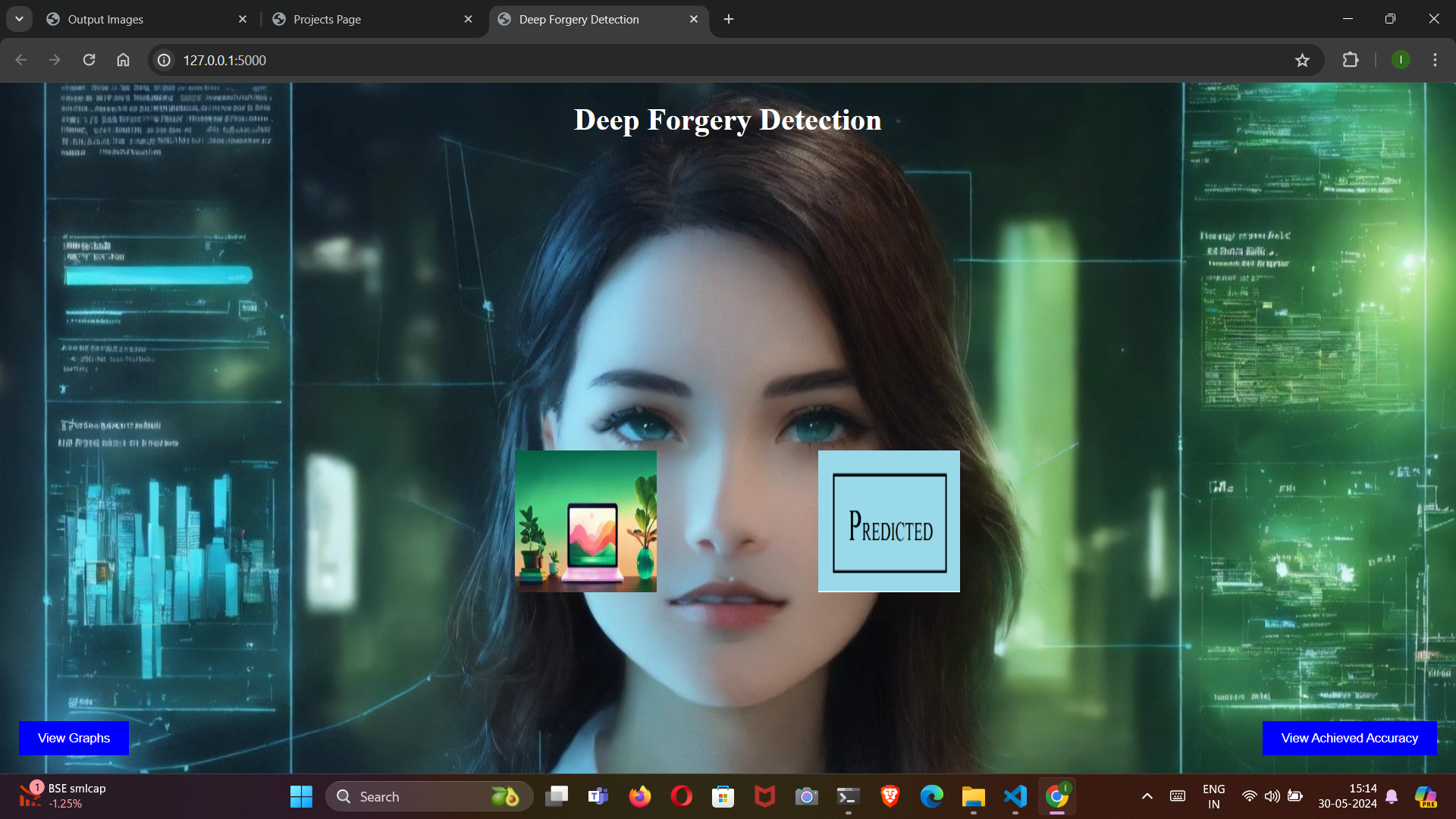Show hidden system tray icons

pos(1147,796)
